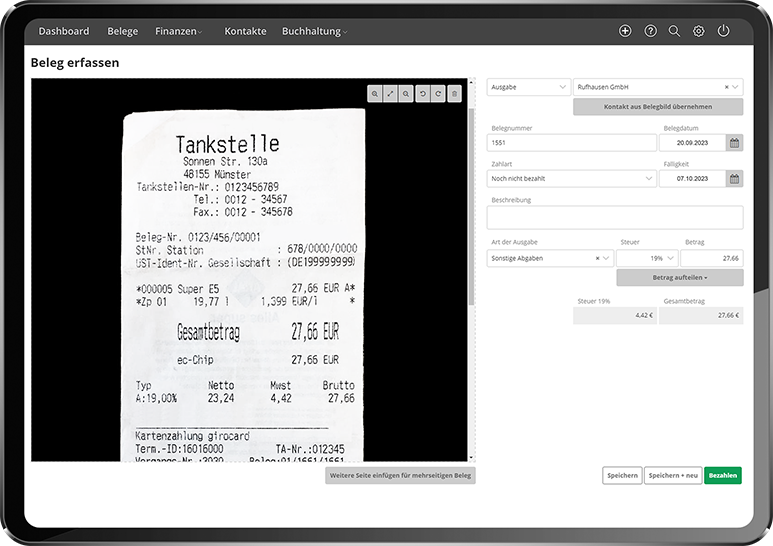Open the Belegdatum calendar picker
The height and width of the screenshot is (546, 773).
735,143
